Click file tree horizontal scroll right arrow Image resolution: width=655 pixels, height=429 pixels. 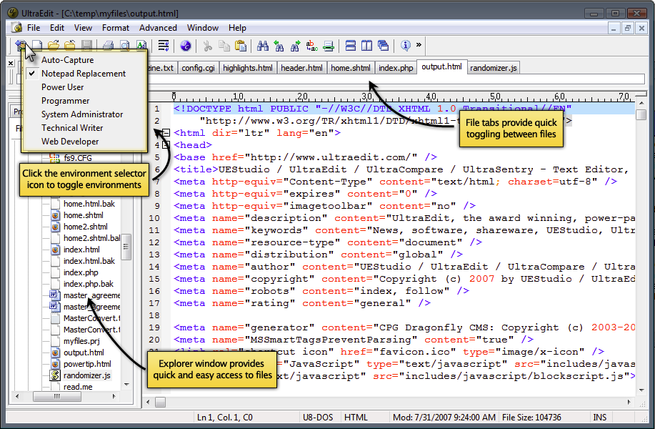(114, 396)
